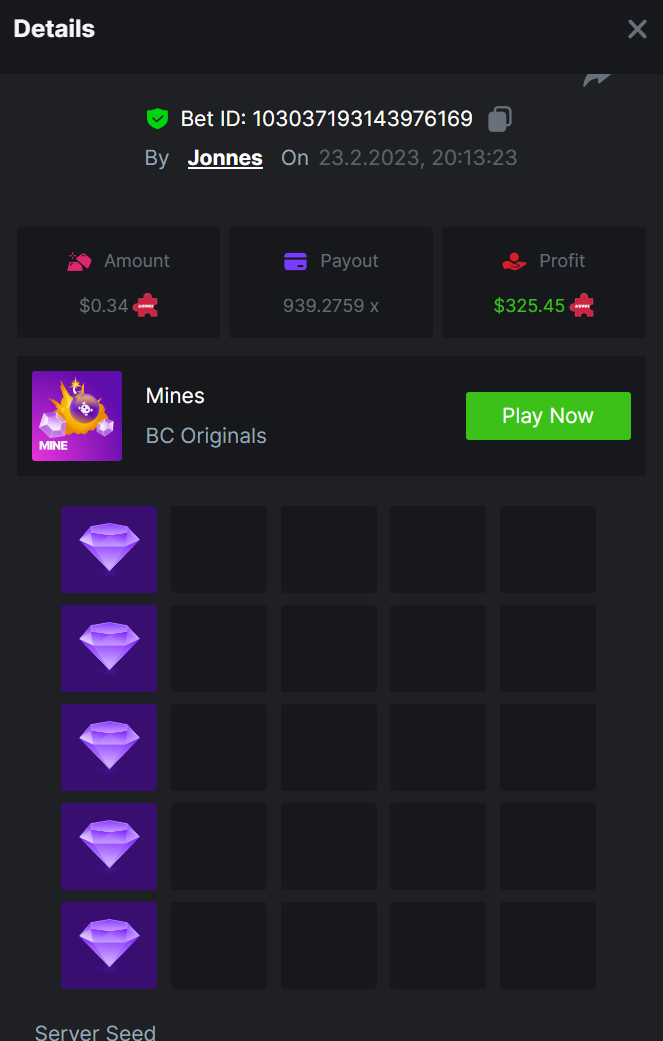
Task: Click the currency icon beside $325.45
Action: pyautogui.click(x=582, y=305)
